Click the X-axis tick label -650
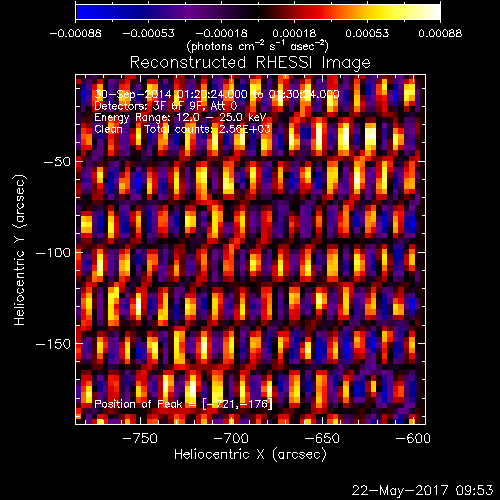Screen dimensions: 500x500 [x=322, y=438]
